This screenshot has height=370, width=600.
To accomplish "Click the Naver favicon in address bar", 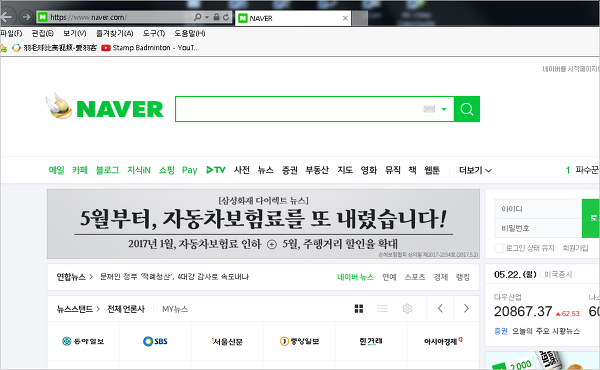I will pos(42,17).
